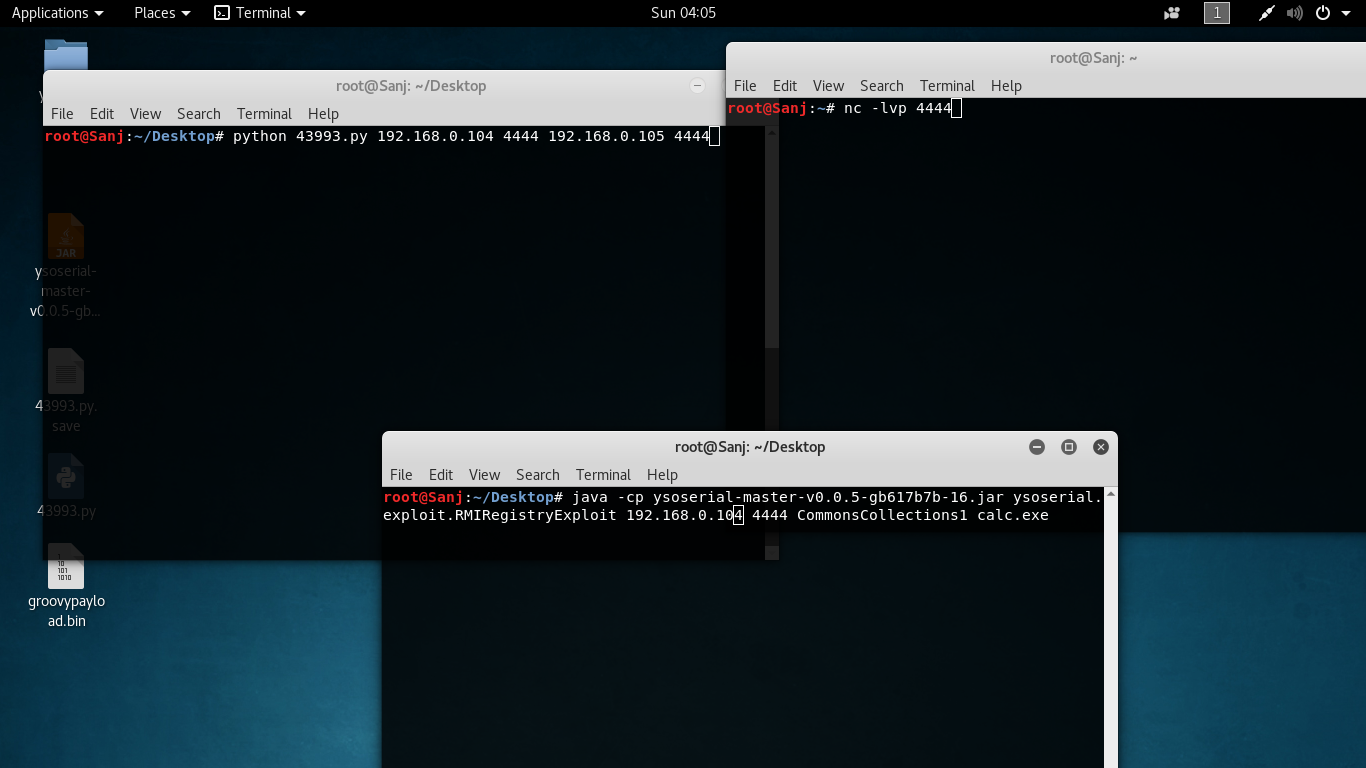Open View menu in java terminal window
This screenshot has height=768, width=1366.
point(484,475)
